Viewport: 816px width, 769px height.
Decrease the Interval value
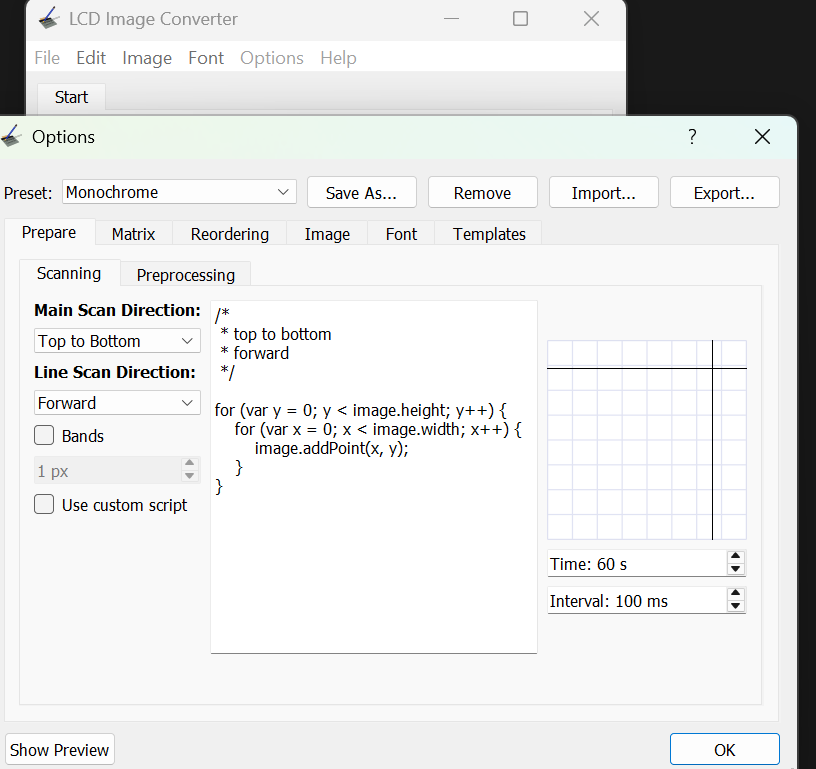tap(735, 606)
